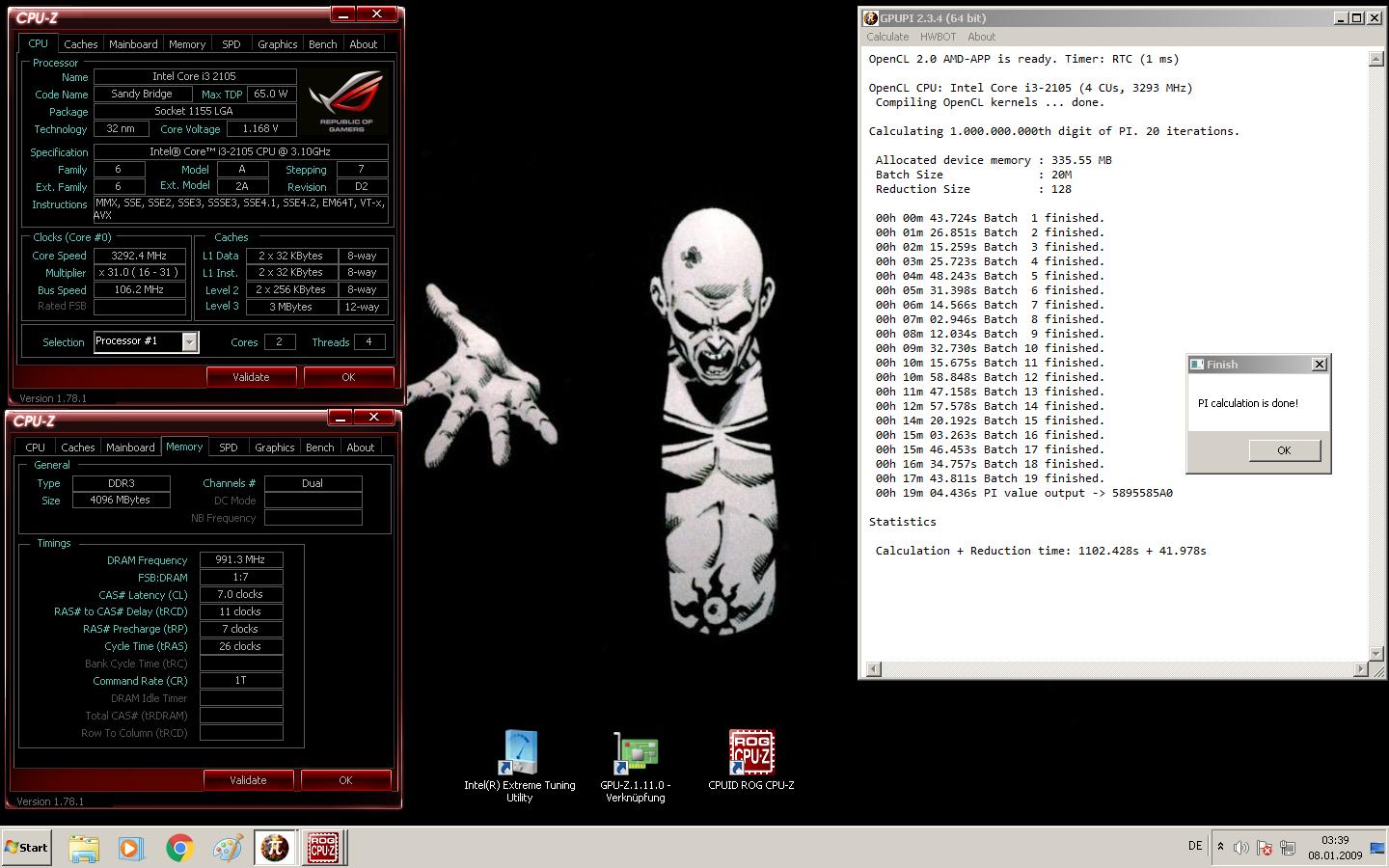Click the Core Voltage value 1.168 V
The height and width of the screenshot is (868, 1389).
(261, 128)
